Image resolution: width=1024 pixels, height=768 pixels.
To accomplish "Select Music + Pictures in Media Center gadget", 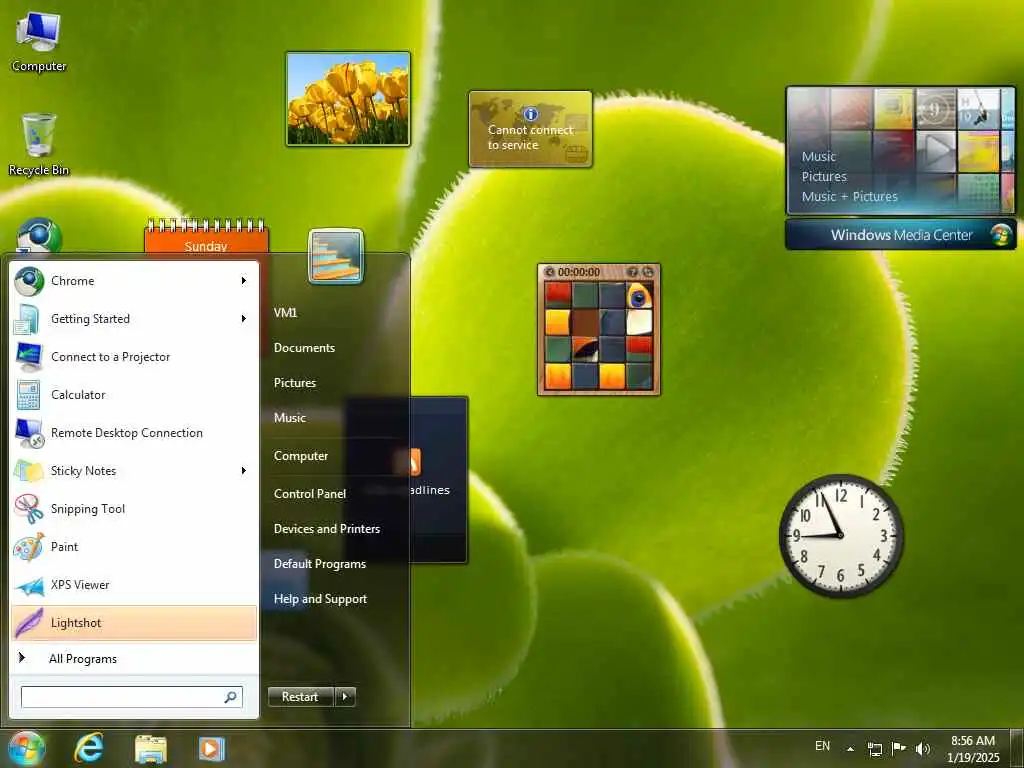I will click(x=850, y=197).
